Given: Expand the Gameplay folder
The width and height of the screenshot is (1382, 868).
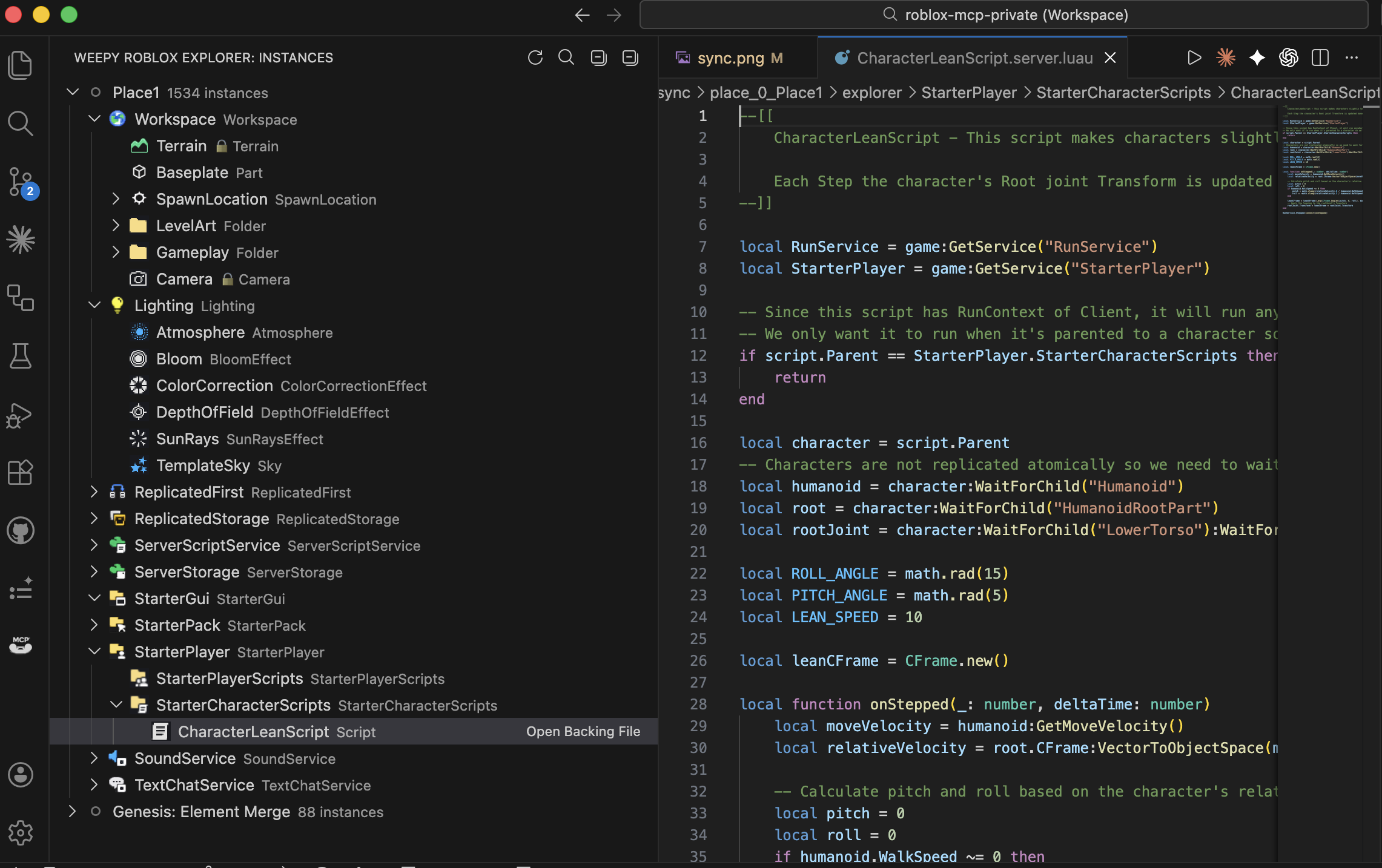Looking at the screenshot, I should 115,252.
